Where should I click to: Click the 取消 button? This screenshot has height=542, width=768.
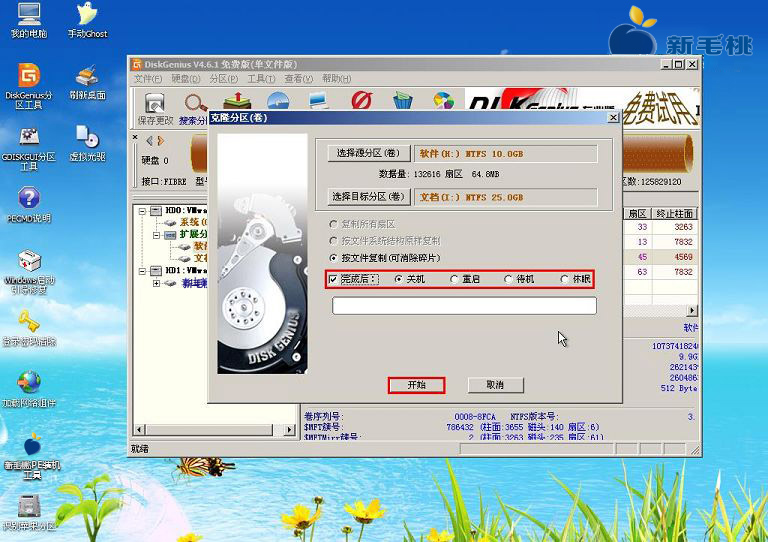click(x=495, y=385)
